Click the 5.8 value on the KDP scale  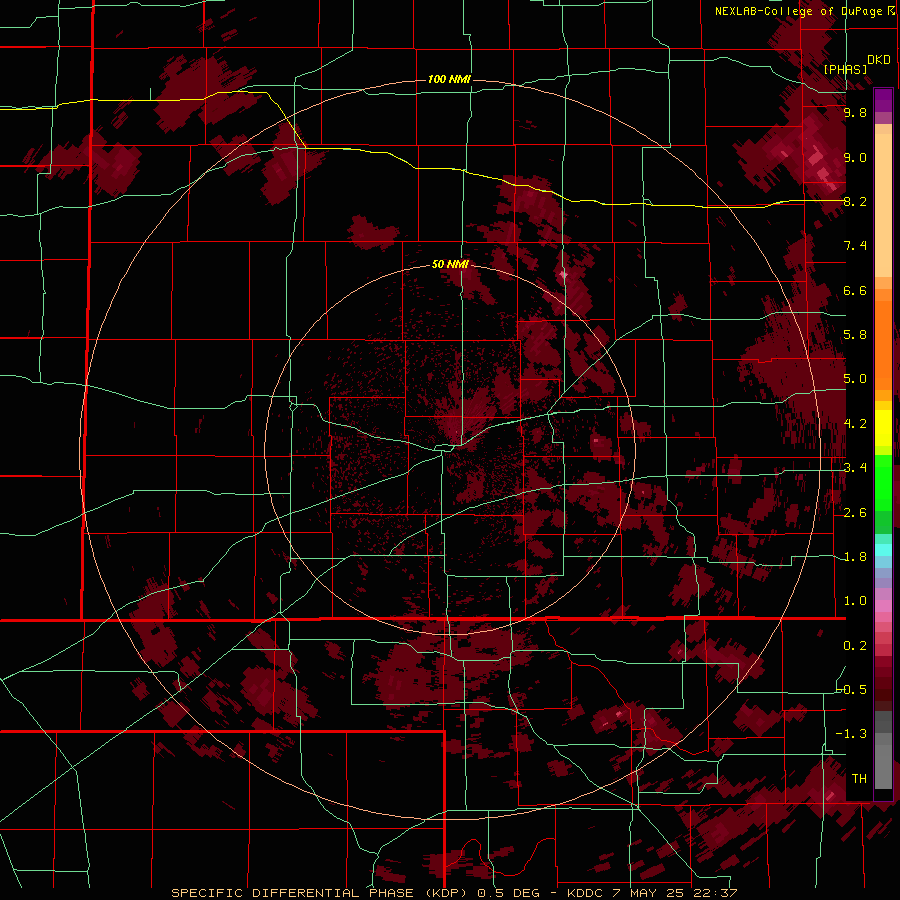(x=855, y=335)
